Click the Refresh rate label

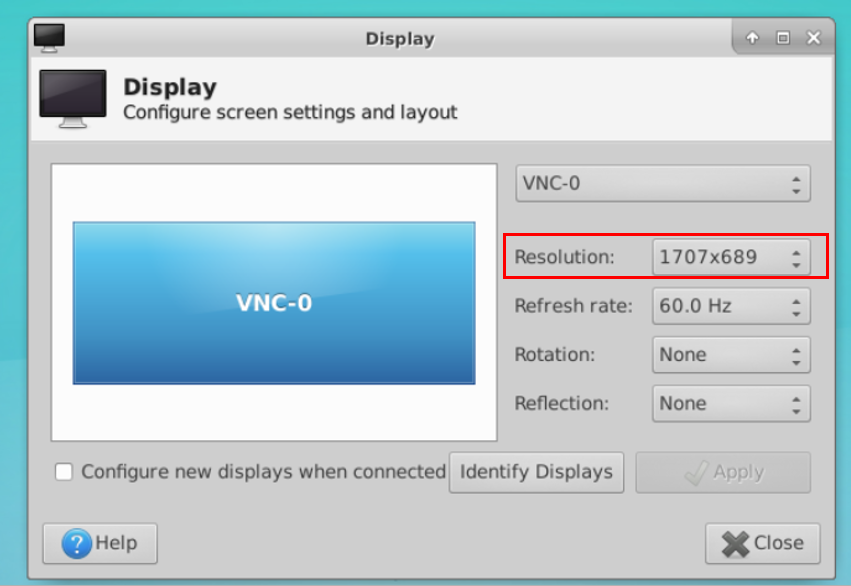[573, 306]
